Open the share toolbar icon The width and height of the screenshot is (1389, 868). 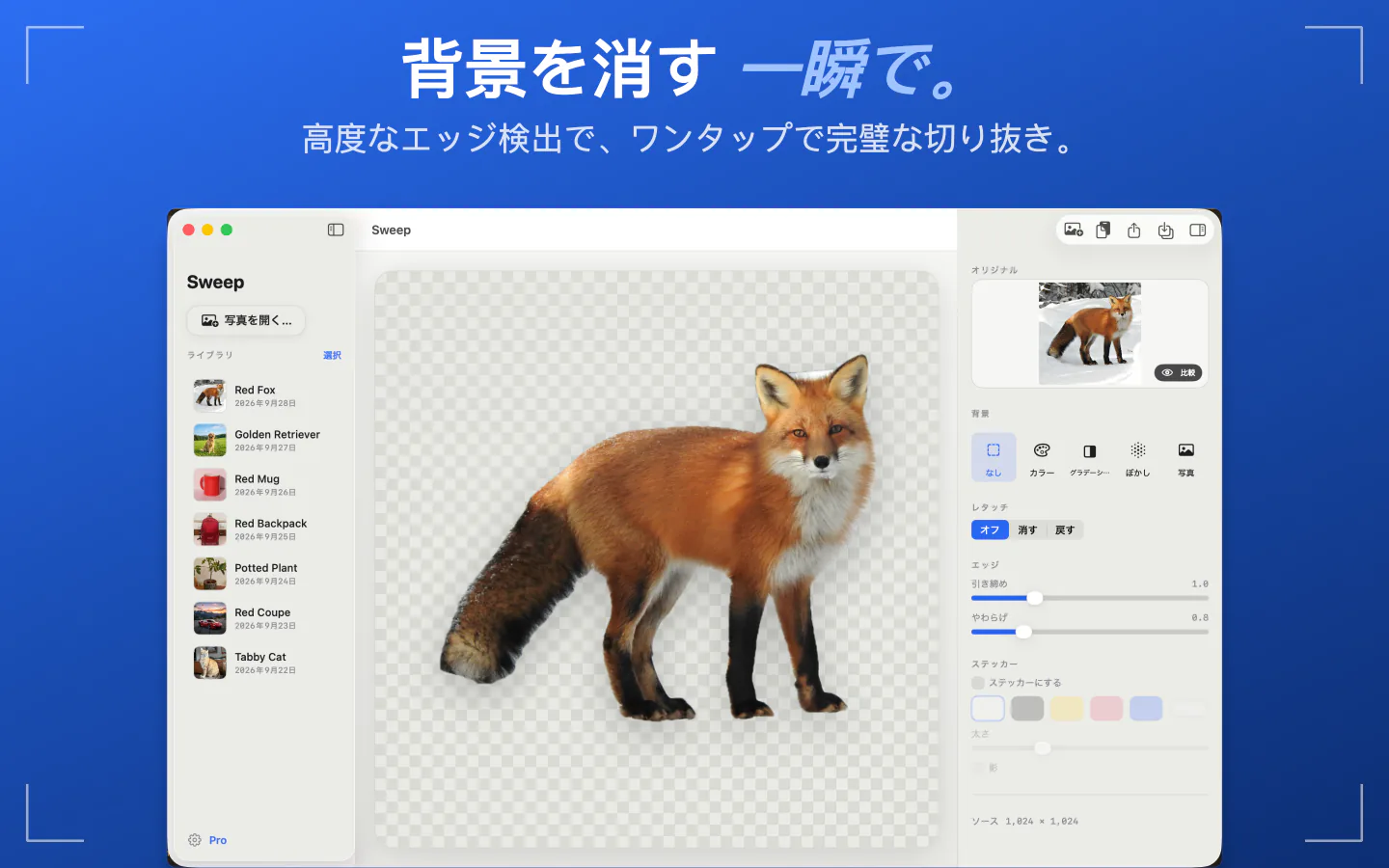coord(1134,230)
